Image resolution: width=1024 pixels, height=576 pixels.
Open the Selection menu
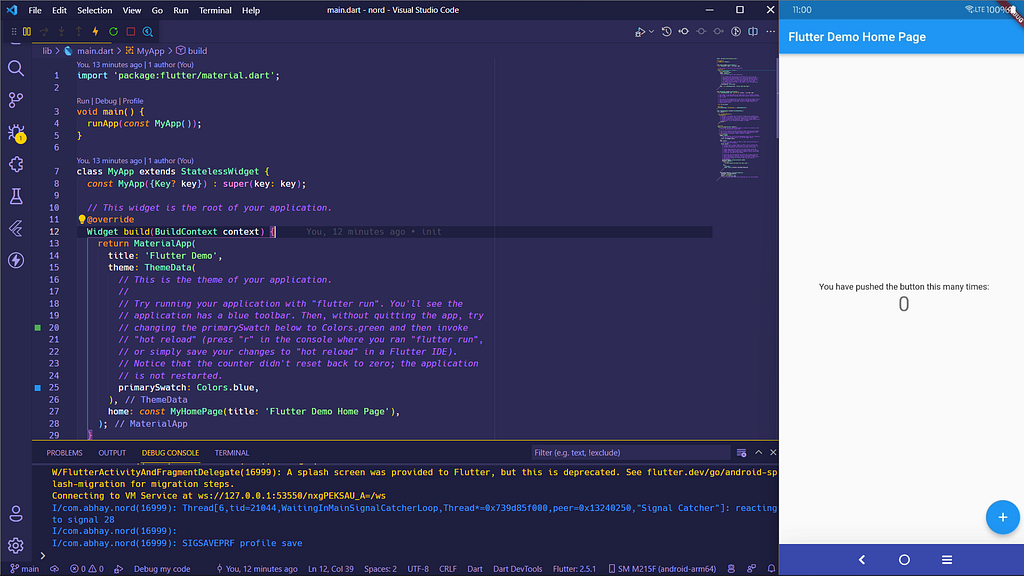pyautogui.click(x=95, y=10)
